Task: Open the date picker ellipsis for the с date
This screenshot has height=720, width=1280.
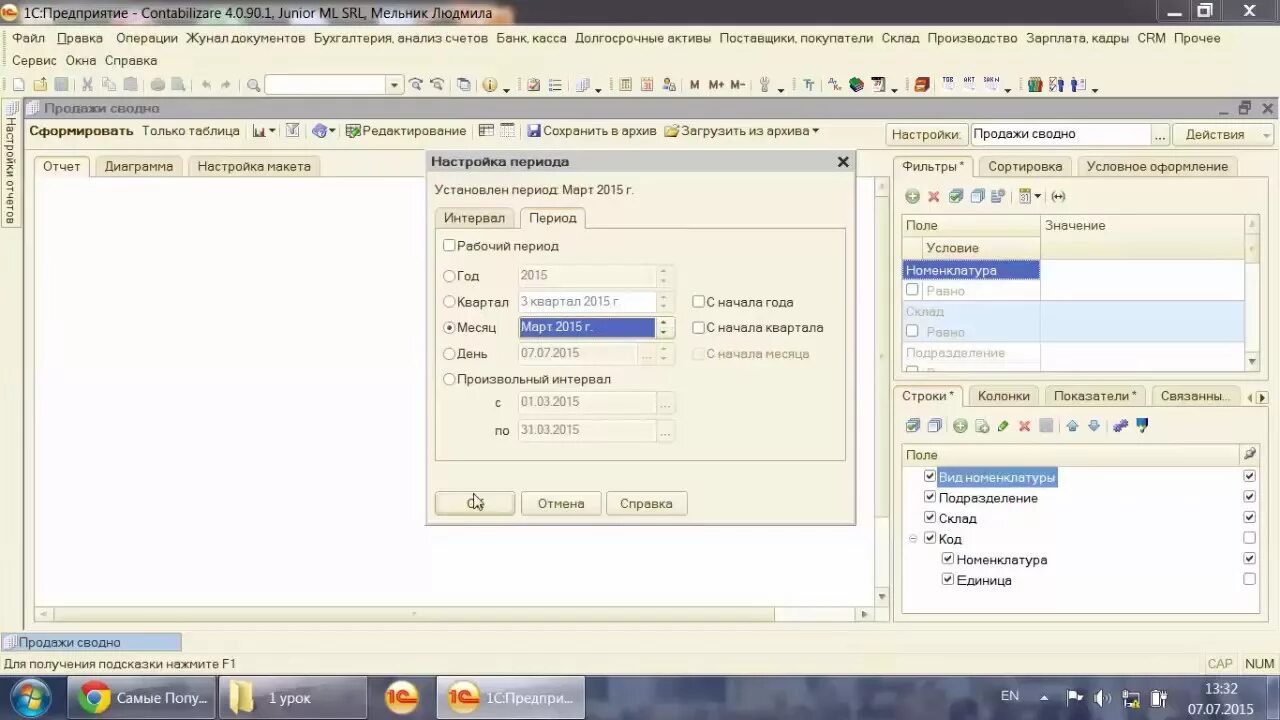Action: tap(665, 402)
